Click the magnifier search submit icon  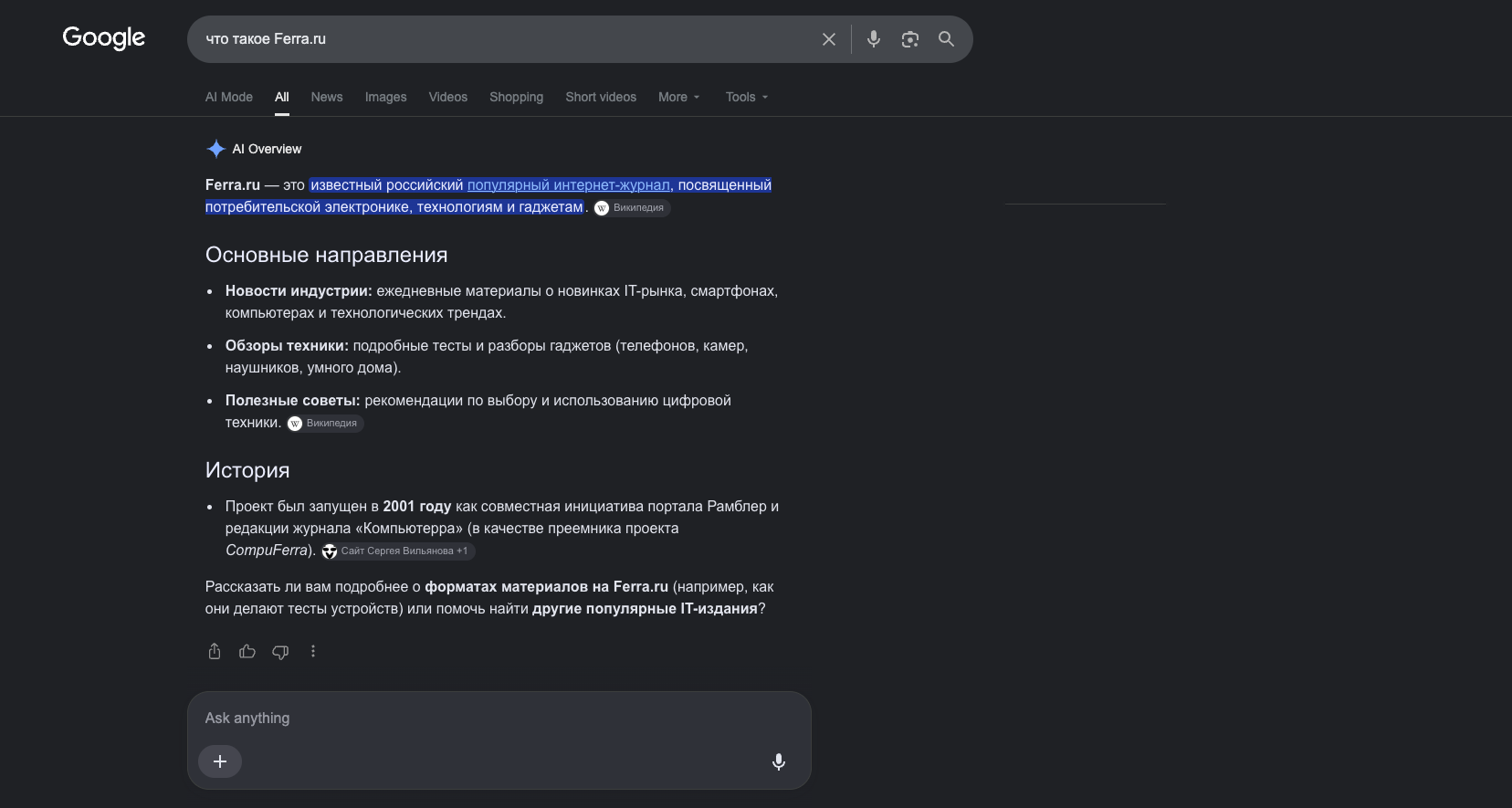coord(947,39)
